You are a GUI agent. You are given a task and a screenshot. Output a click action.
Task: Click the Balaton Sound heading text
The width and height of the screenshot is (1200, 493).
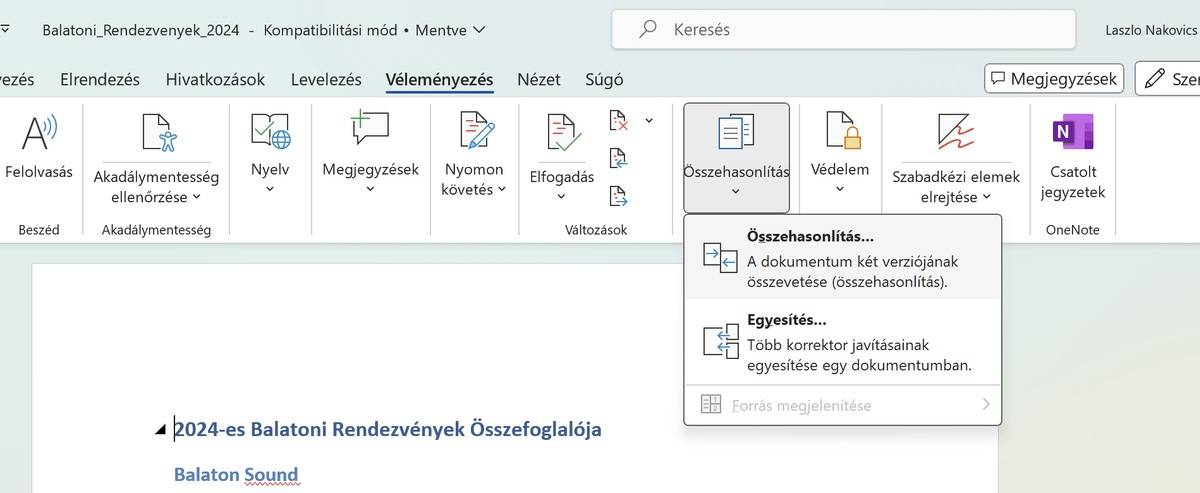(236, 474)
